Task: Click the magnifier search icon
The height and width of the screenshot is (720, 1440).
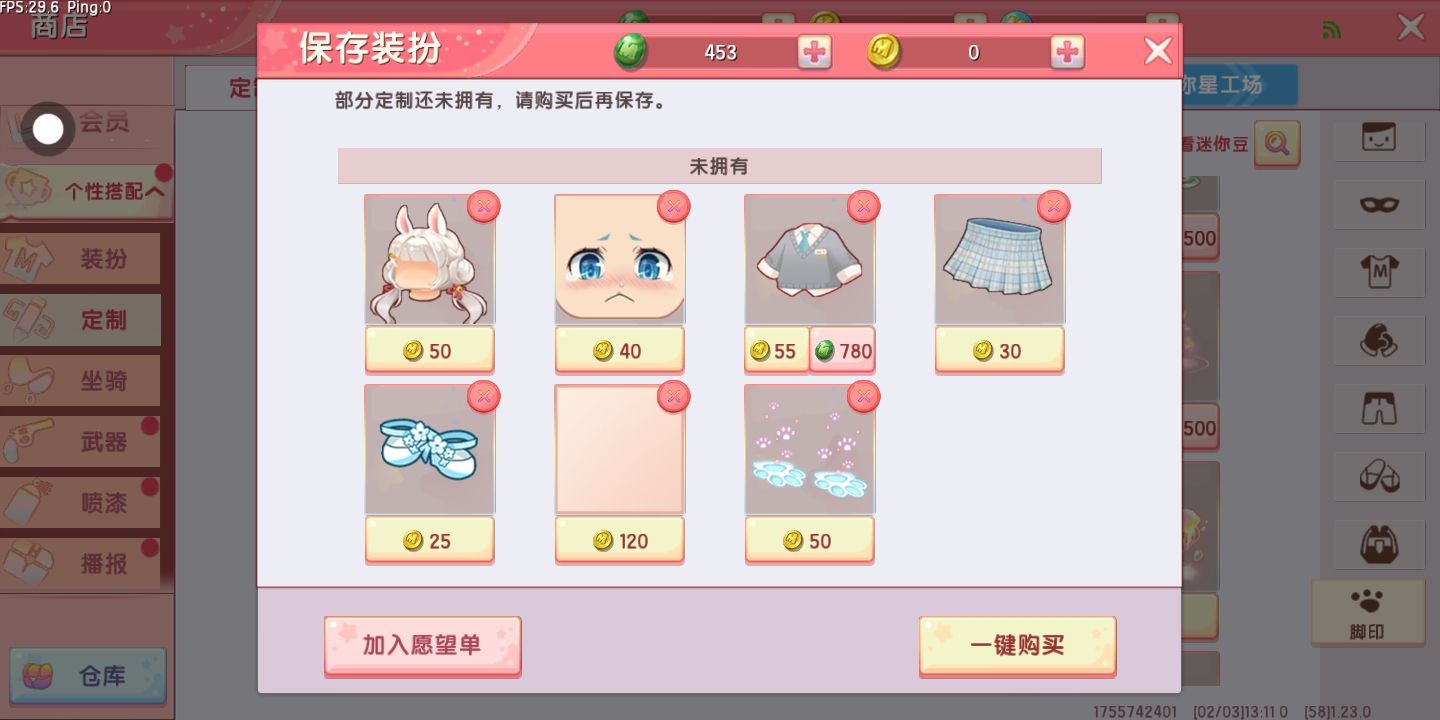Action: 1276,143
